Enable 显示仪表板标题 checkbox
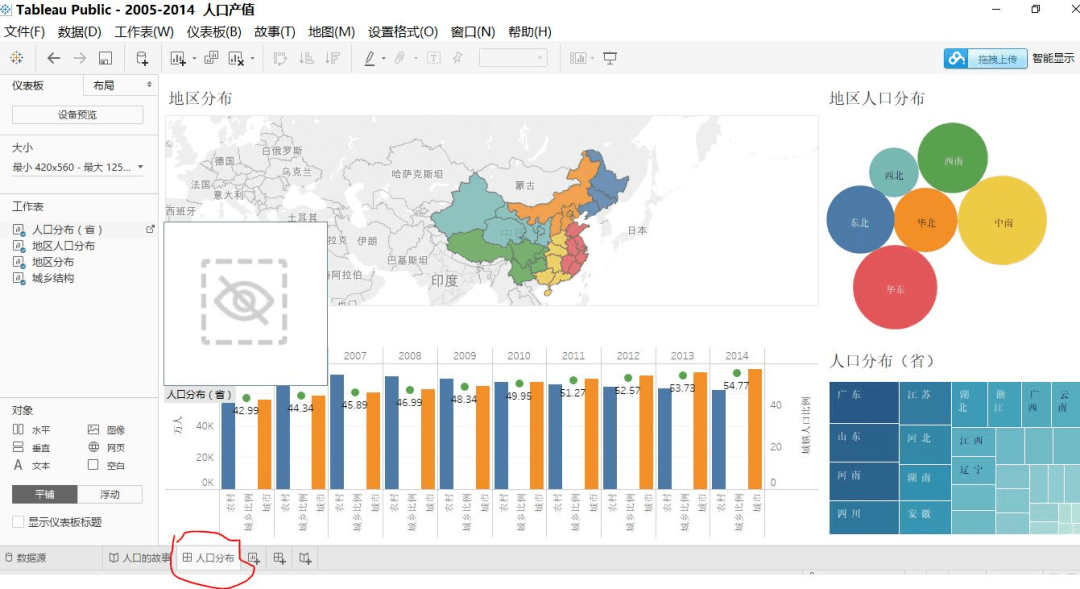This screenshot has width=1080, height=589. pos(18,522)
